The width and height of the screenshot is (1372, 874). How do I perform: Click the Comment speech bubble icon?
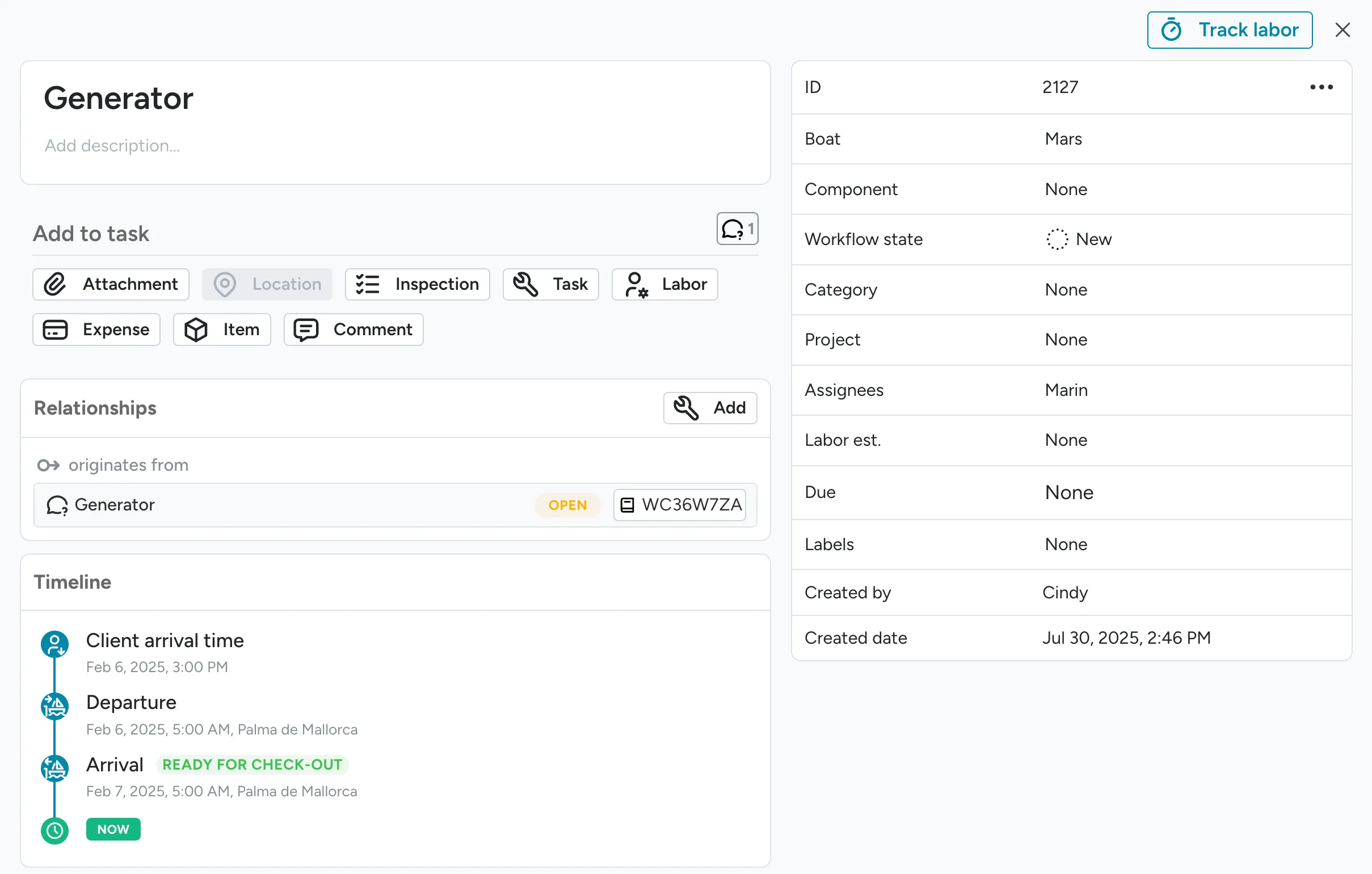pyautogui.click(x=305, y=329)
